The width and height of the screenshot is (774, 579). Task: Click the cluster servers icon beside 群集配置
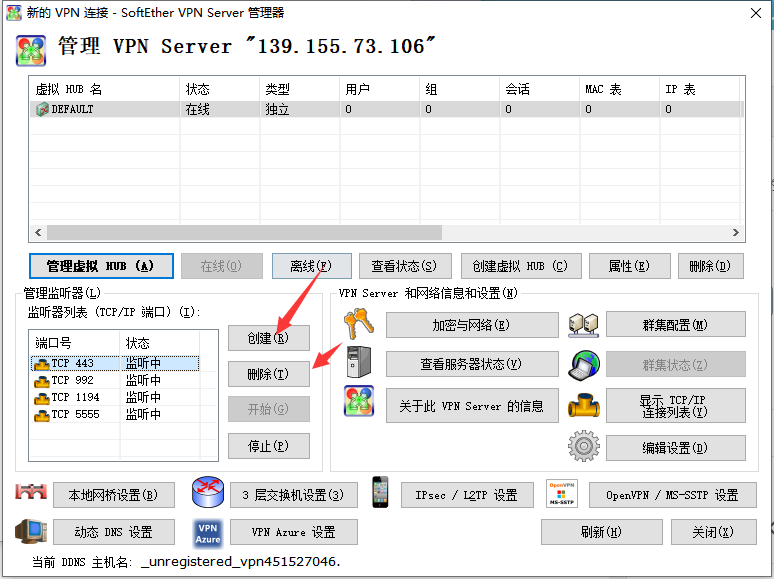coord(583,325)
